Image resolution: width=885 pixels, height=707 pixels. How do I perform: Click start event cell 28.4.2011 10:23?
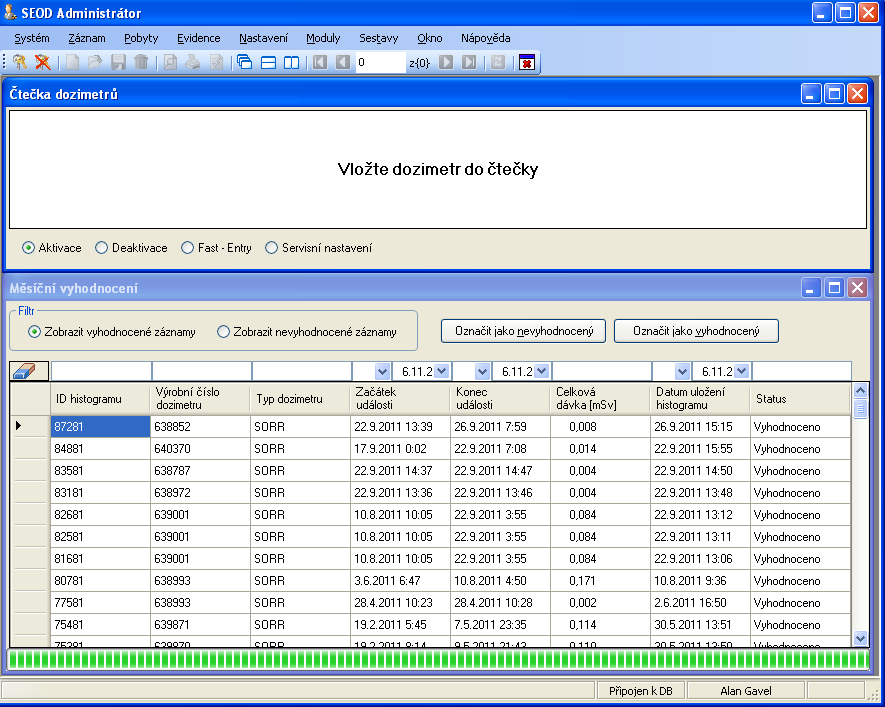(400, 603)
